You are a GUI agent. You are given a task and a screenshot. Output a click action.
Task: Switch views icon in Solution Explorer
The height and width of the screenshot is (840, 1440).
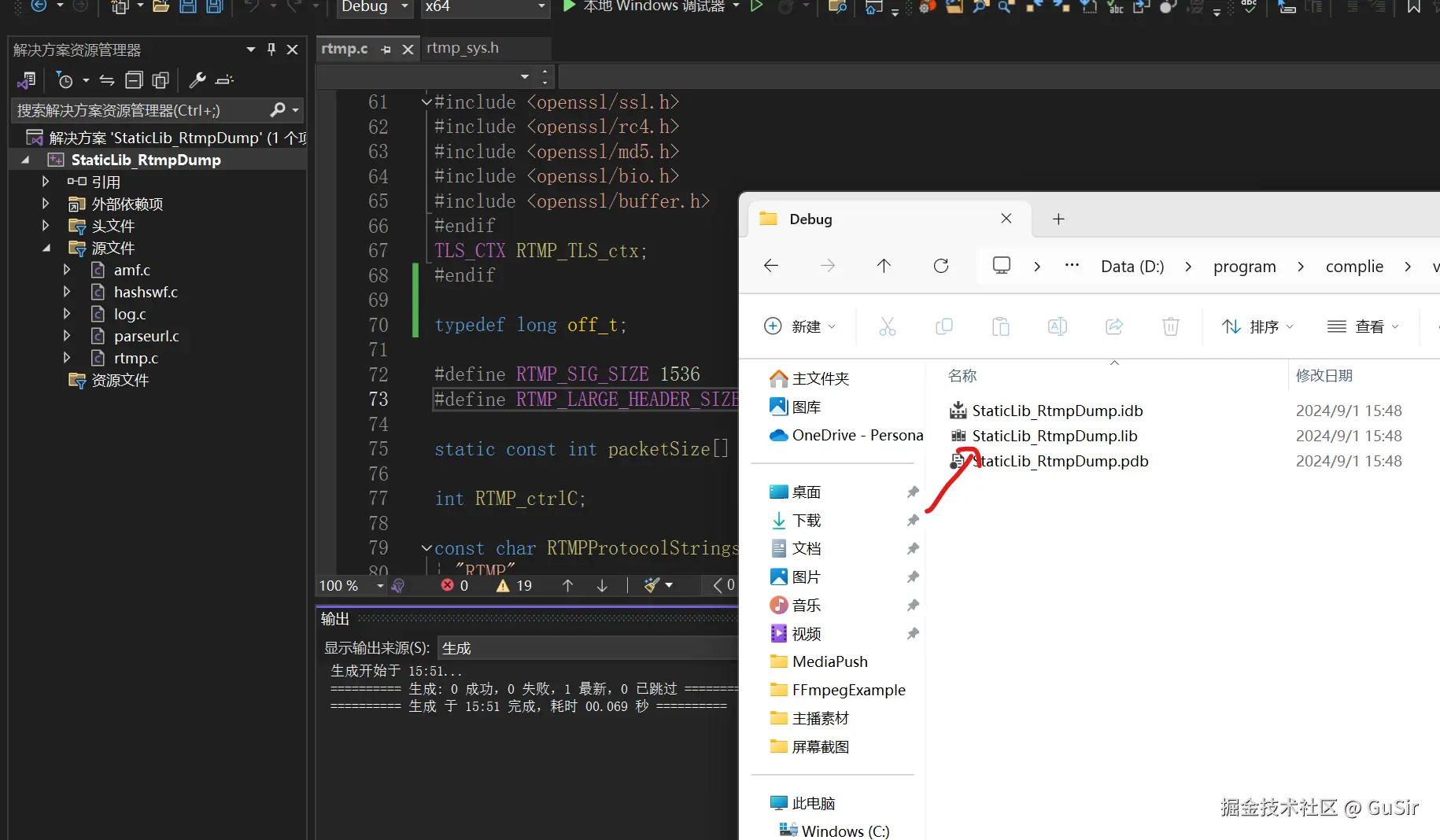click(27, 80)
